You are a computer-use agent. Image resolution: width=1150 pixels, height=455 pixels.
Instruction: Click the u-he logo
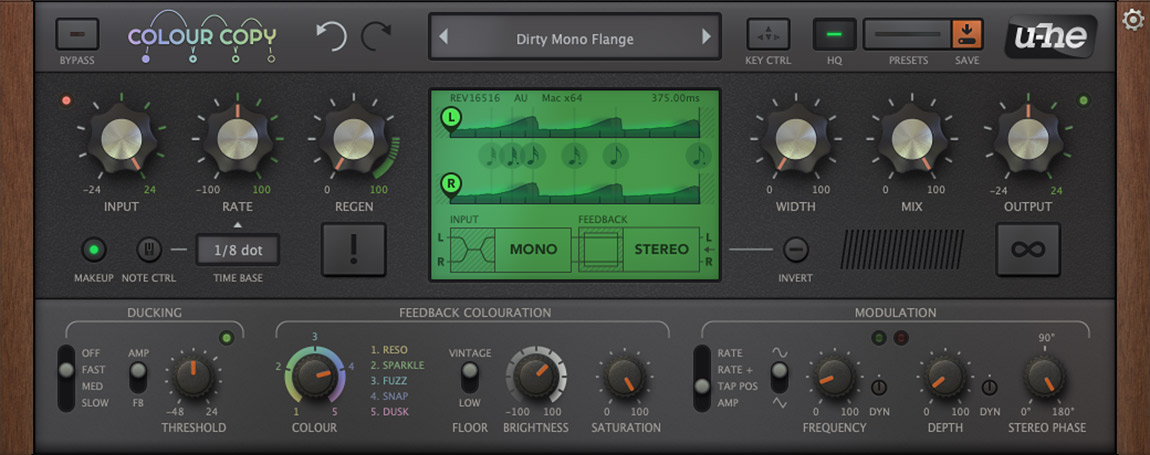tap(1051, 37)
